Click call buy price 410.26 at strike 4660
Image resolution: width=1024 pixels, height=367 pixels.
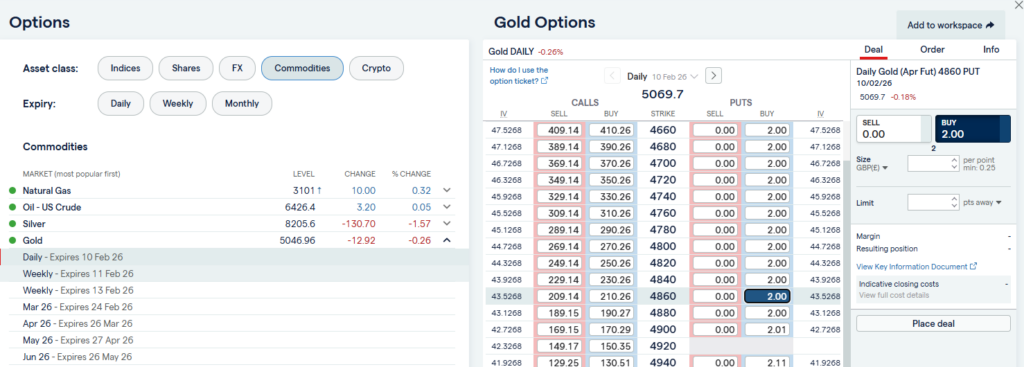[x=612, y=130]
